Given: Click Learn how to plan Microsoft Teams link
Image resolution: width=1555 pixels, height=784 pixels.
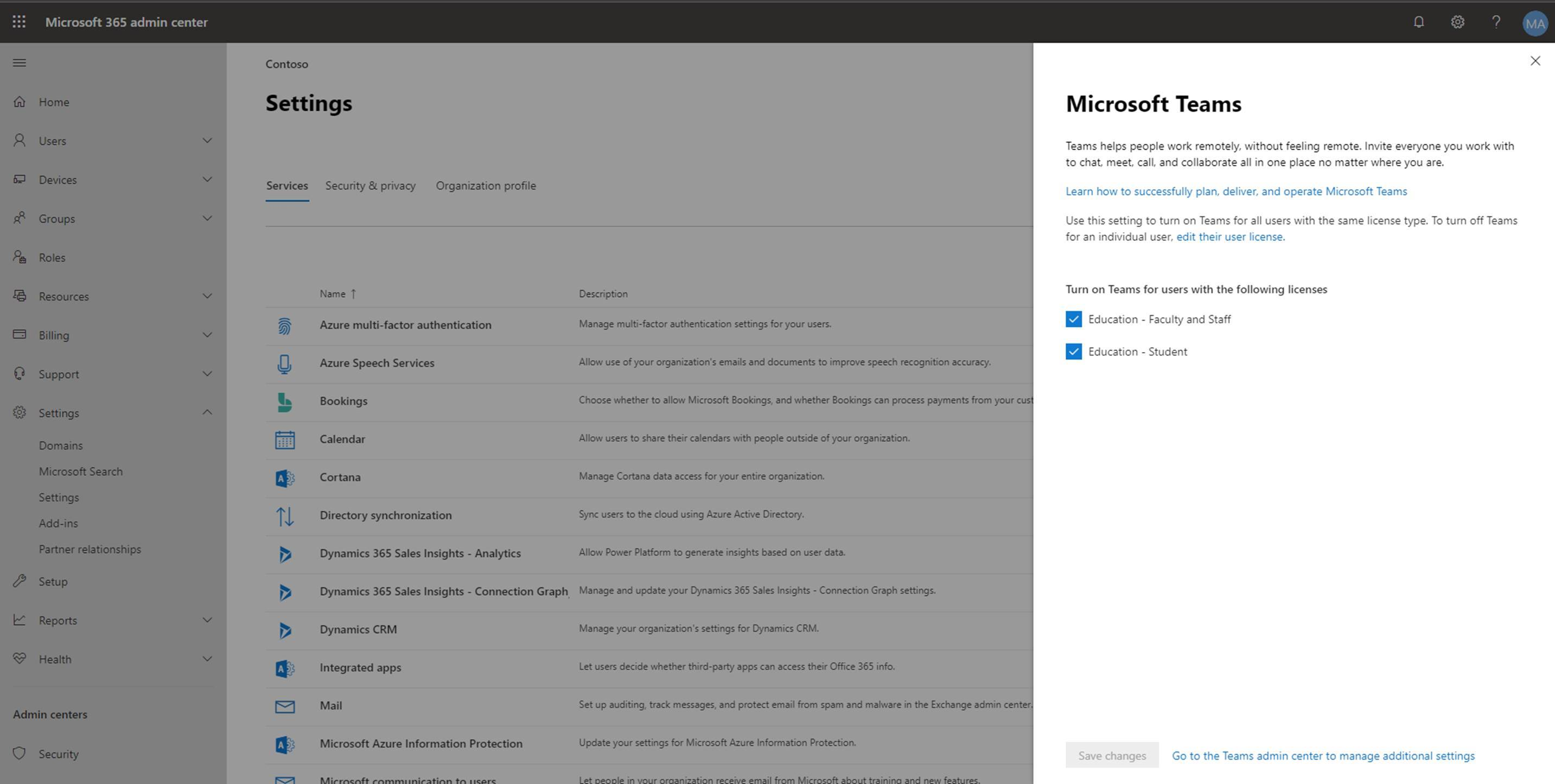Looking at the screenshot, I should pyautogui.click(x=1236, y=191).
